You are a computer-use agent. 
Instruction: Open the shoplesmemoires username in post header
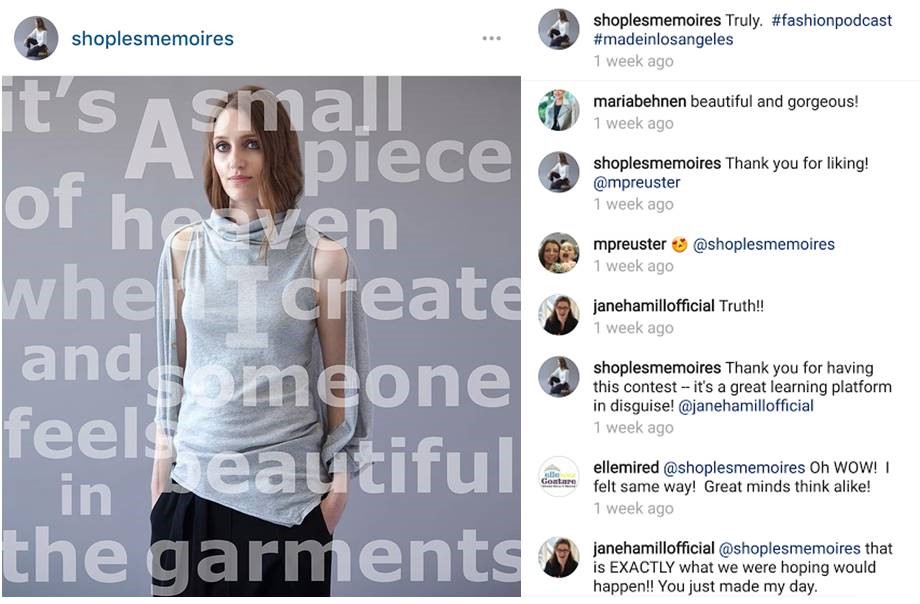tap(153, 39)
